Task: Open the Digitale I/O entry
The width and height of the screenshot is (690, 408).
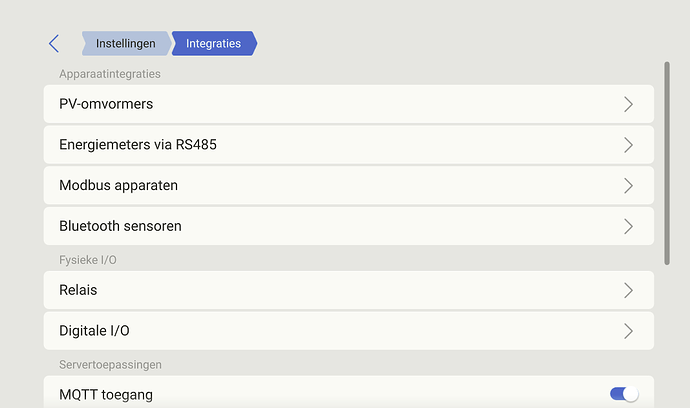Action: (x=300, y=331)
